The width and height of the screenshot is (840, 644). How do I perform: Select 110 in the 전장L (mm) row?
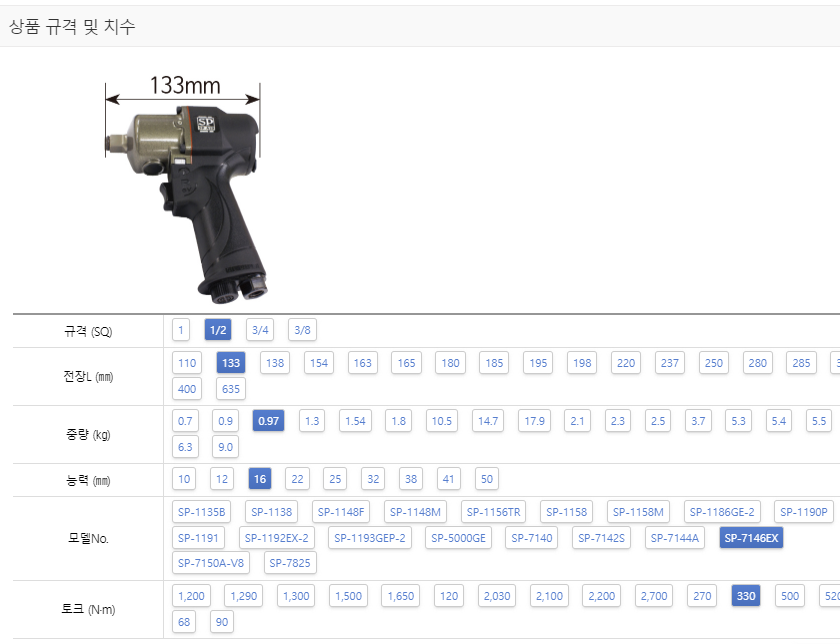[x=187, y=363]
